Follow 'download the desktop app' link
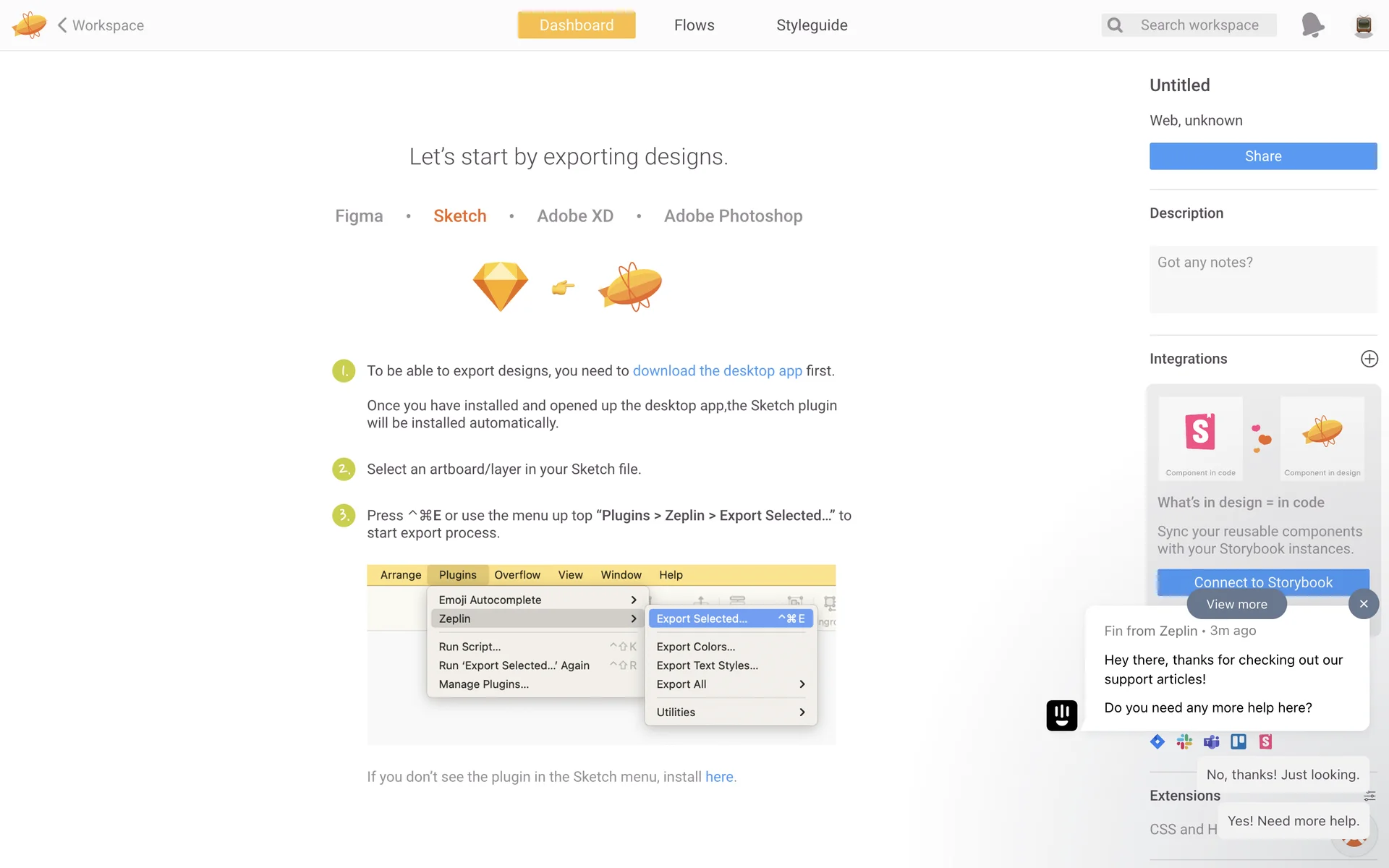Image resolution: width=1389 pixels, height=868 pixels. (717, 371)
